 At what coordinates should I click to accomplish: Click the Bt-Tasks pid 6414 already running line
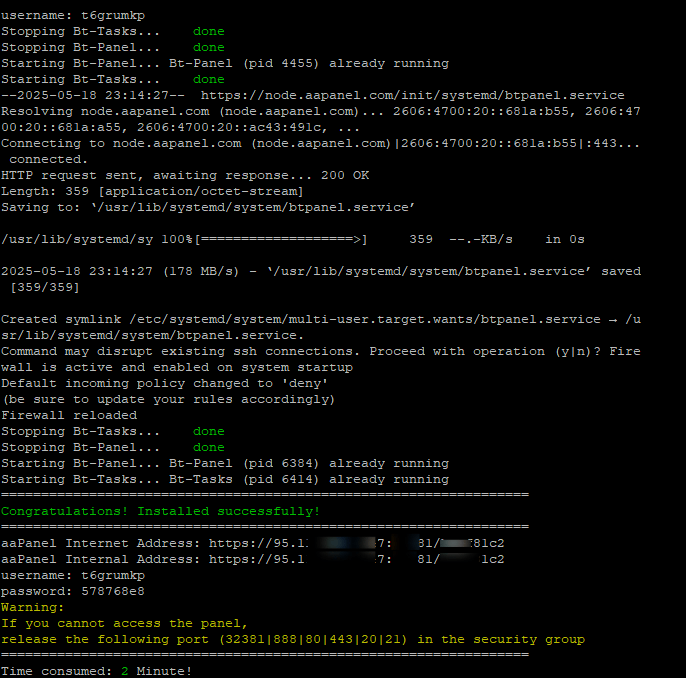pos(225,479)
